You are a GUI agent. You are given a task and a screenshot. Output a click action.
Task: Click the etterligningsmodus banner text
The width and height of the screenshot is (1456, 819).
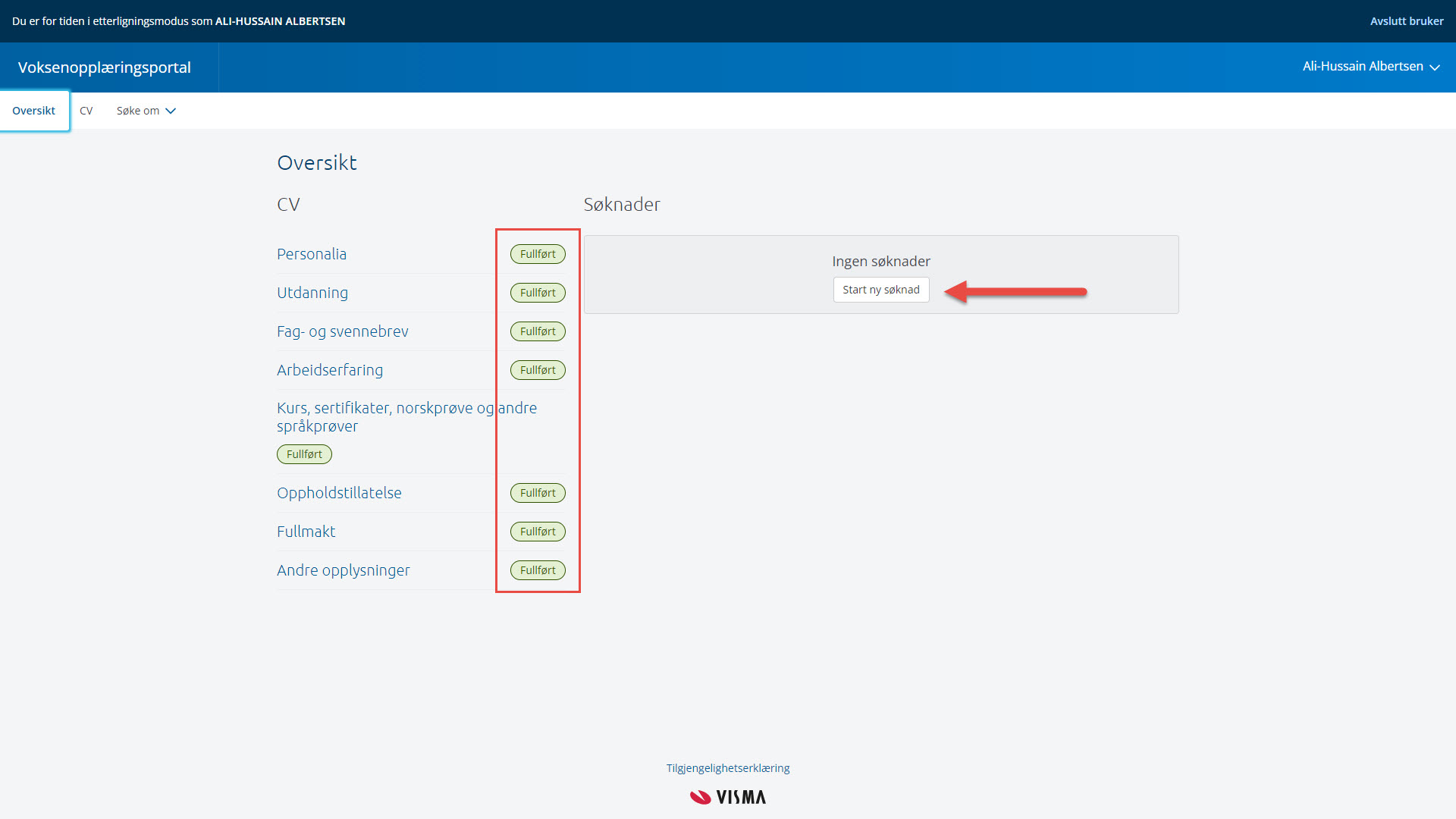coord(179,21)
